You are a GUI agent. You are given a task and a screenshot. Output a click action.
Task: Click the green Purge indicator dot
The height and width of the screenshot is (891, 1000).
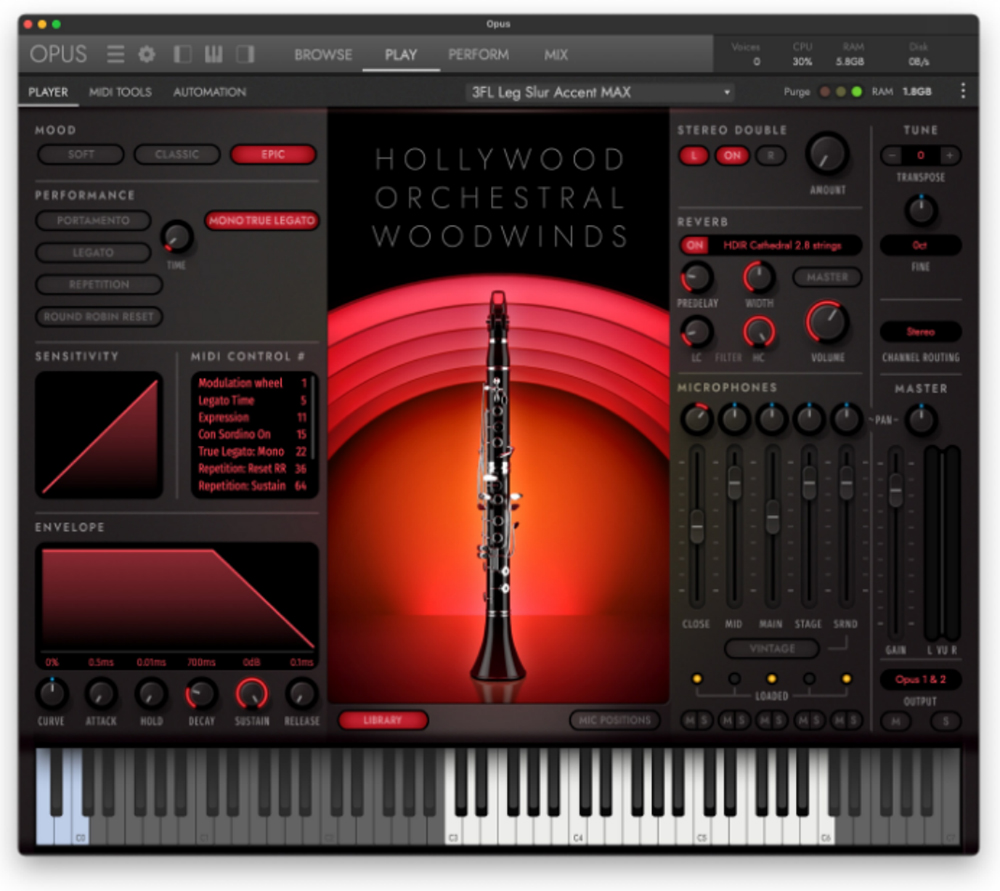[x=857, y=92]
